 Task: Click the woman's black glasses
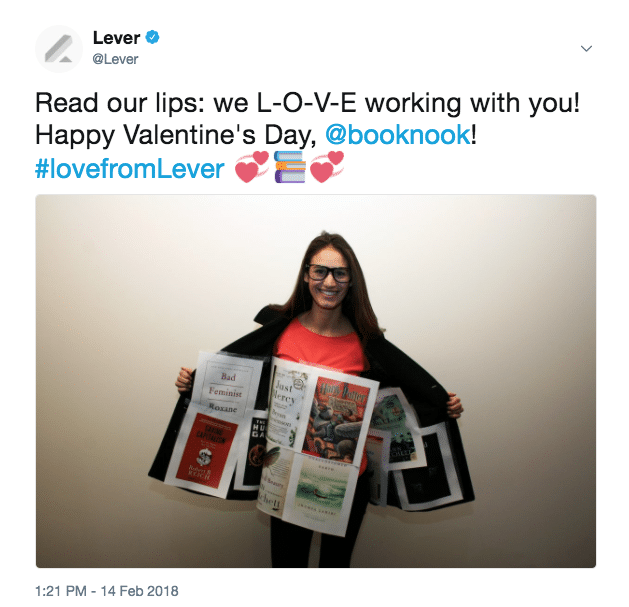[x=328, y=274]
